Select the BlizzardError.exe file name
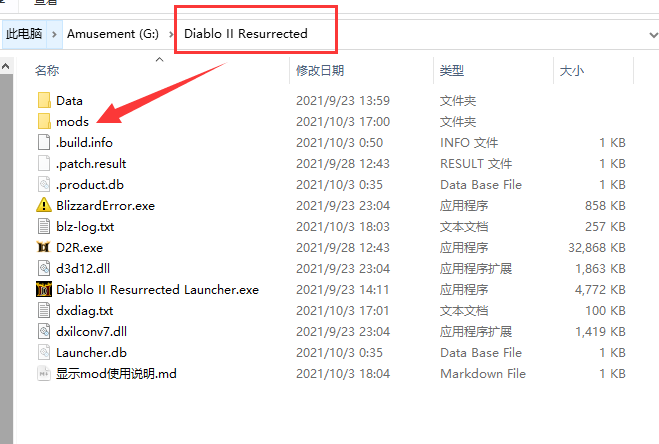This screenshot has width=659, height=444. tap(105, 206)
